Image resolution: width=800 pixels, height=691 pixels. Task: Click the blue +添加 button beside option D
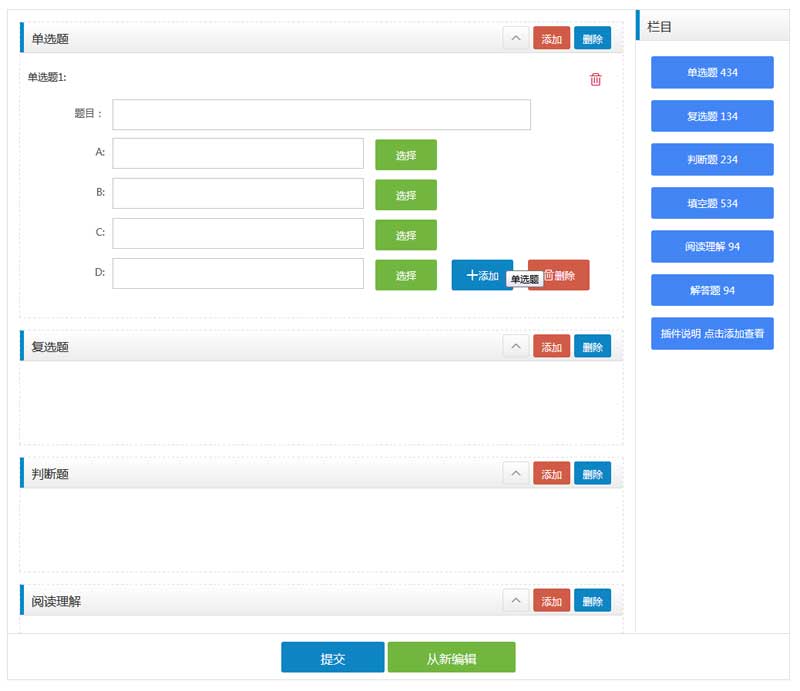[x=481, y=275]
